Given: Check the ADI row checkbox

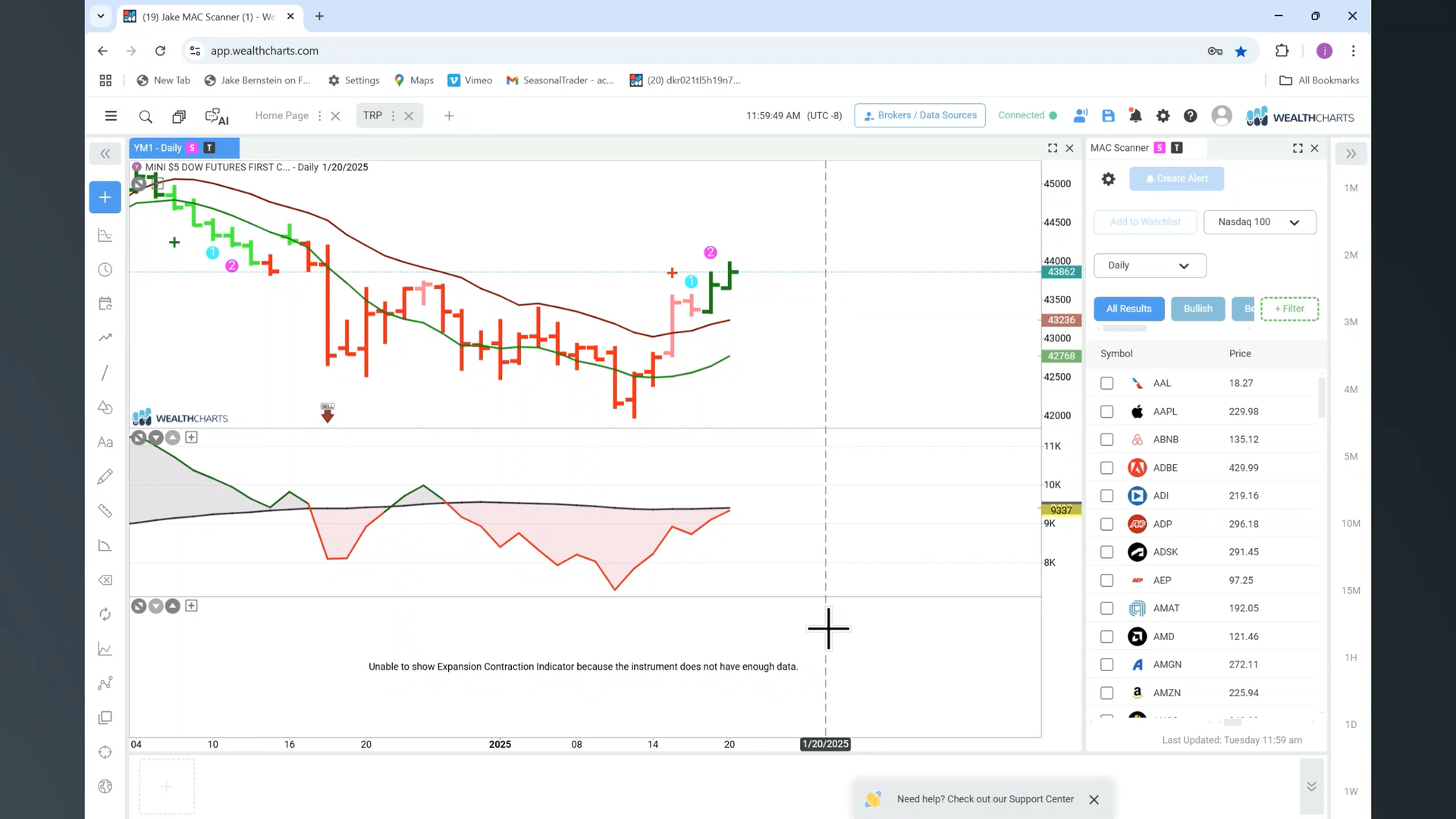Looking at the screenshot, I should 1106,496.
